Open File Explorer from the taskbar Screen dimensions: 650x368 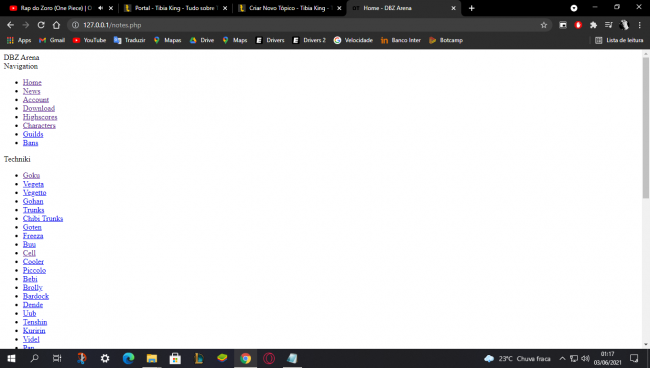[152, 358]
